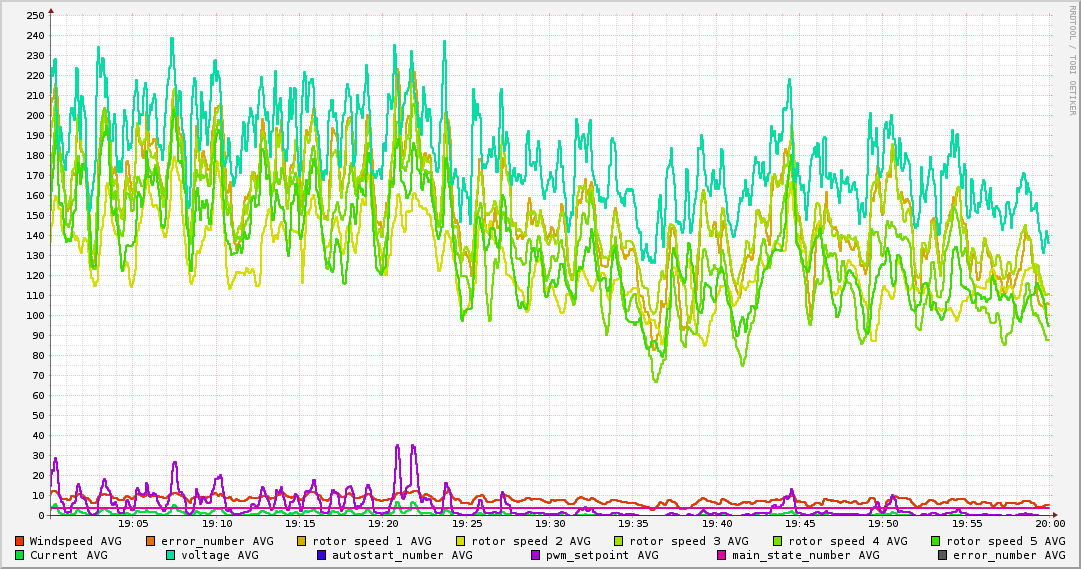Select the 'rotor speed 2 AVG' legend label
The height and width of the screenshot is (569, 1081).
531,542
